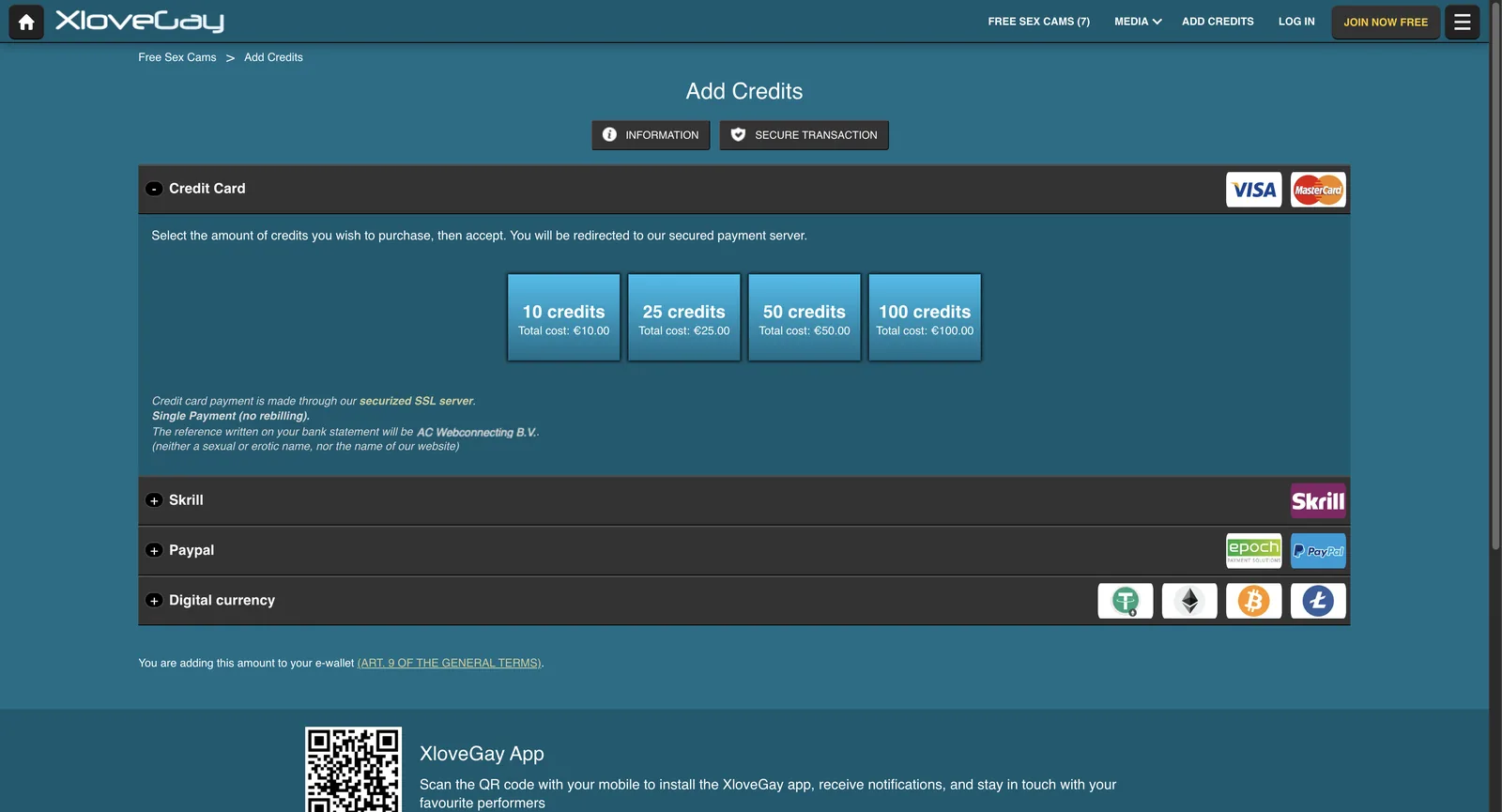This screenshot has width=1502, height=812.
Task: Expand the Skrill payment section
Action: (154, 500)
